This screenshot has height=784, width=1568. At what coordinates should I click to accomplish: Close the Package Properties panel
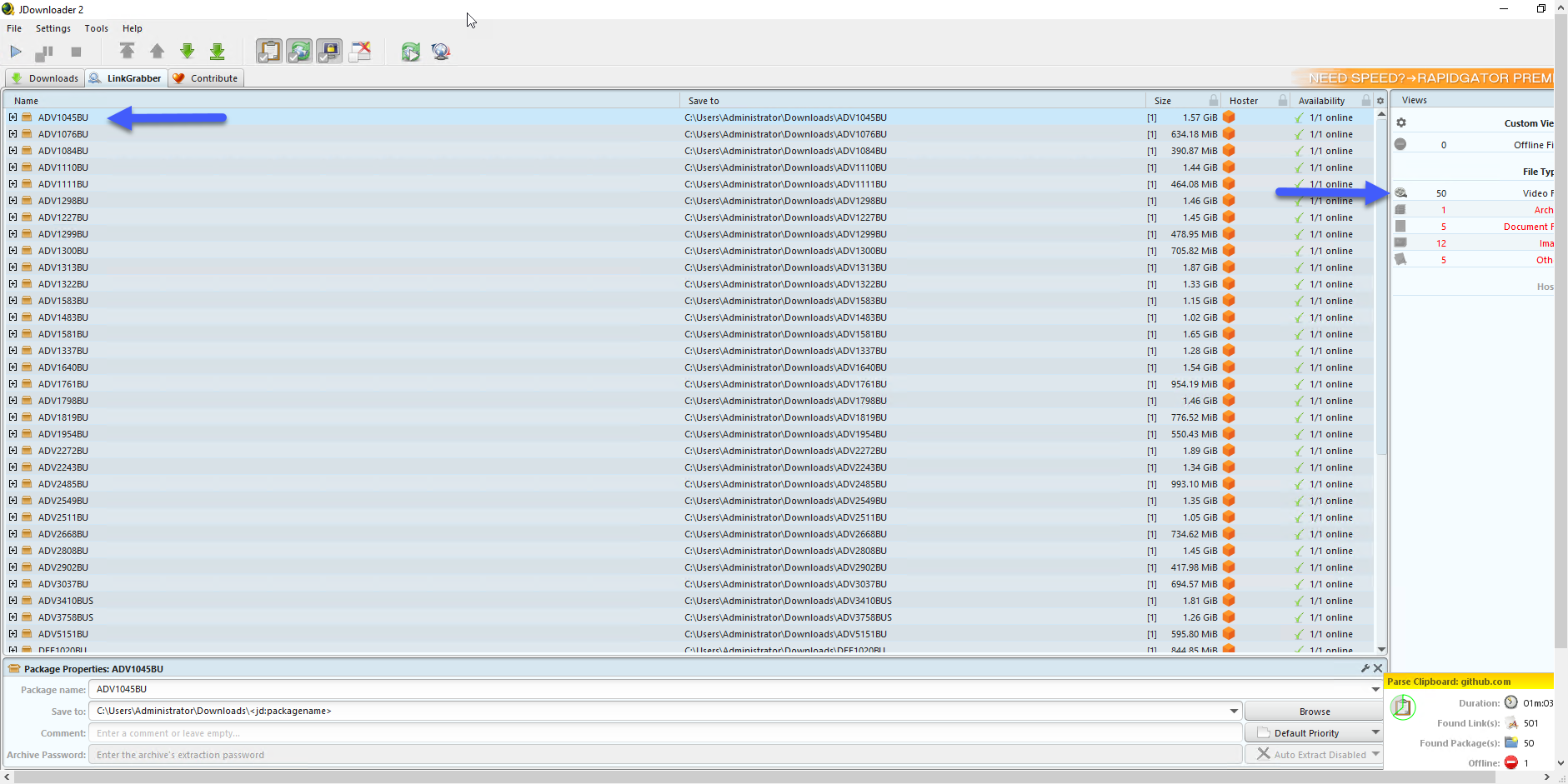click(x=1378, y=668)
